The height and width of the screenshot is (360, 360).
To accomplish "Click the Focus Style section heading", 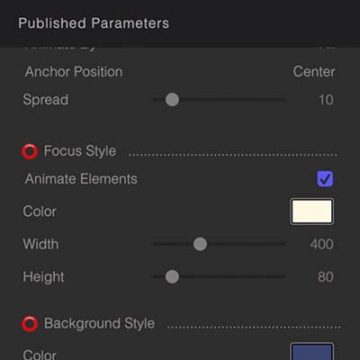I will (x=80, y=151).
